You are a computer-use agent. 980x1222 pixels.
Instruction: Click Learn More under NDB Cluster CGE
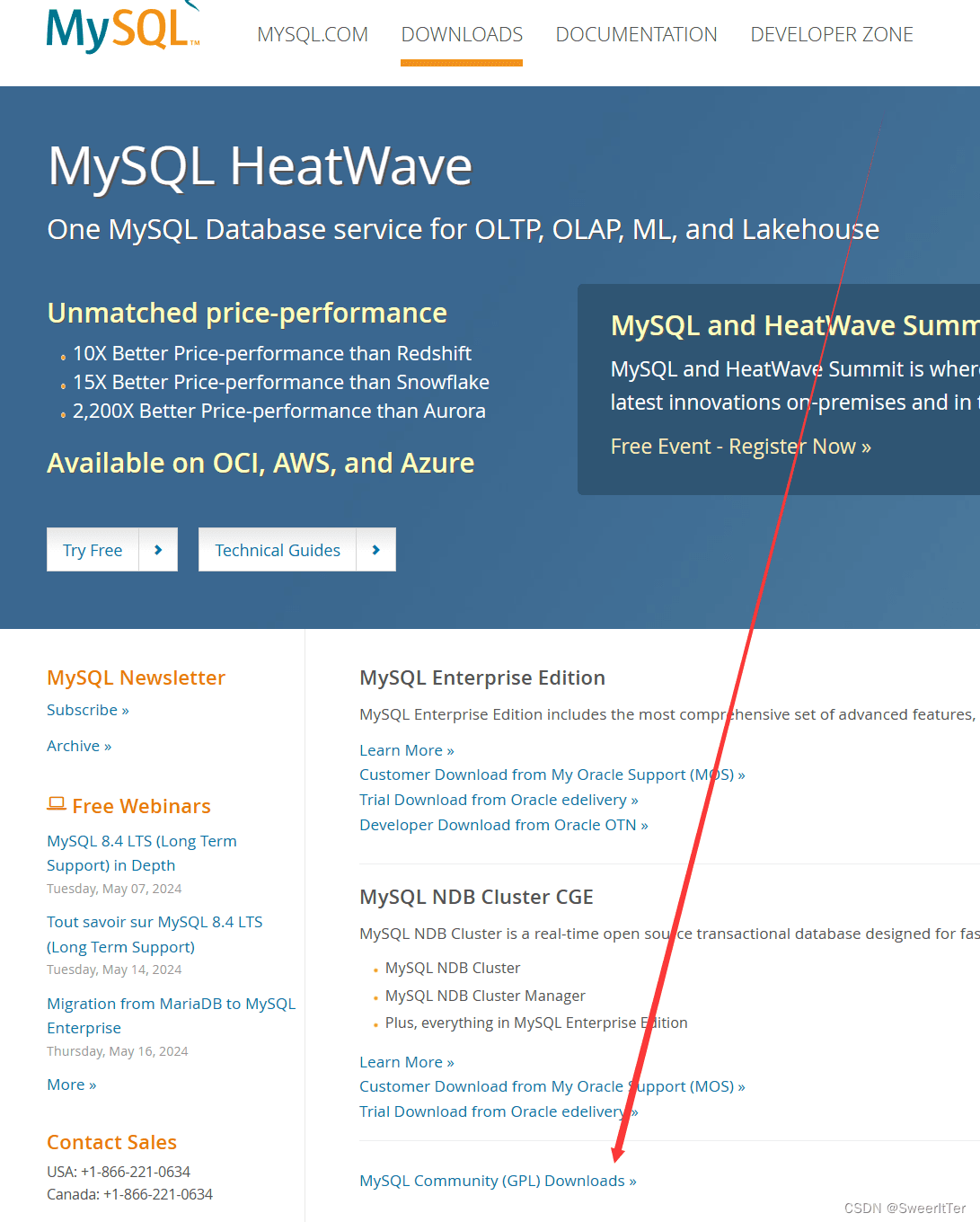click(x=407, y=1062)
